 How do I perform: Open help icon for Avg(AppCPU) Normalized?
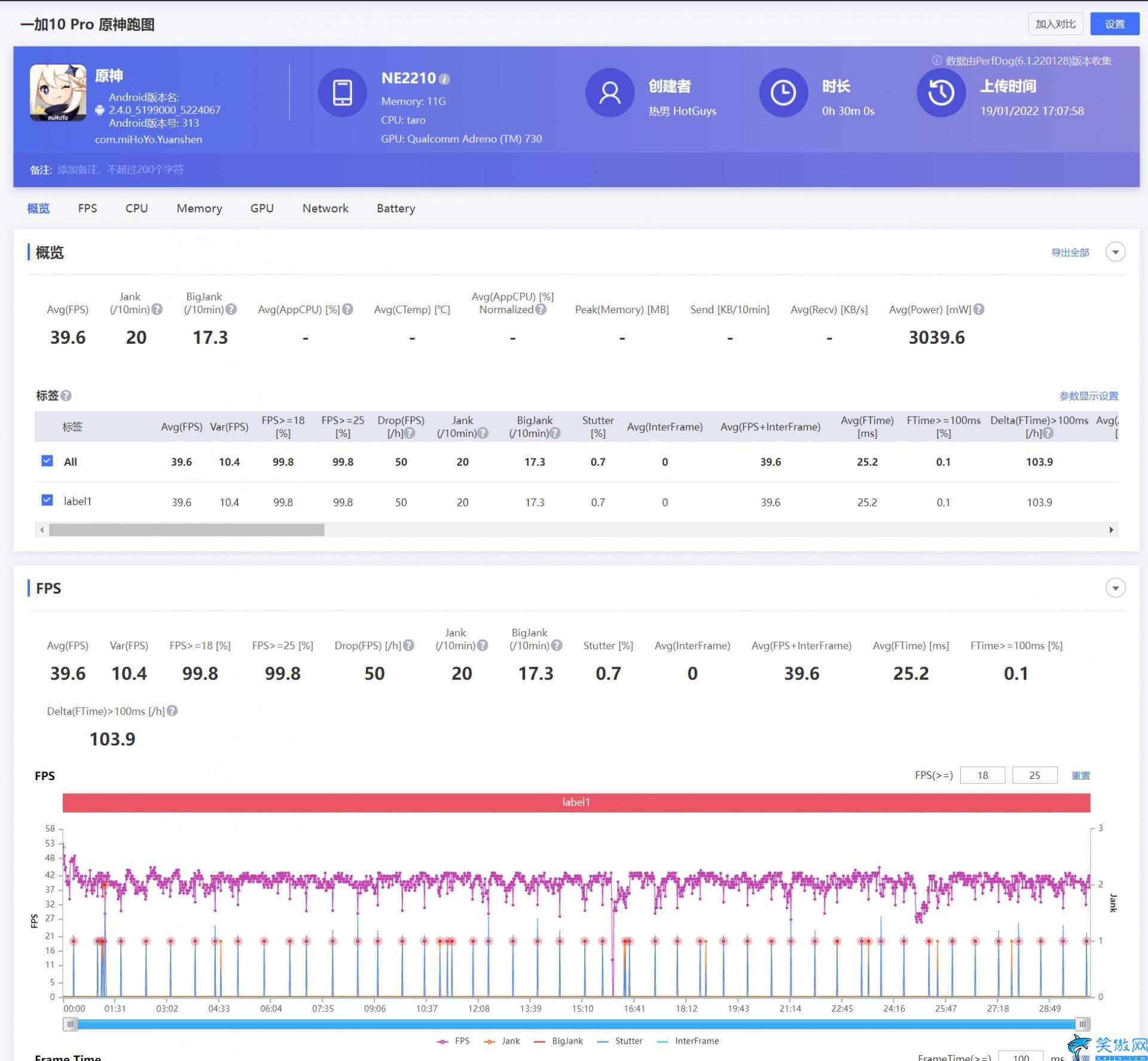pyautogui.click(x=541, y=310)
